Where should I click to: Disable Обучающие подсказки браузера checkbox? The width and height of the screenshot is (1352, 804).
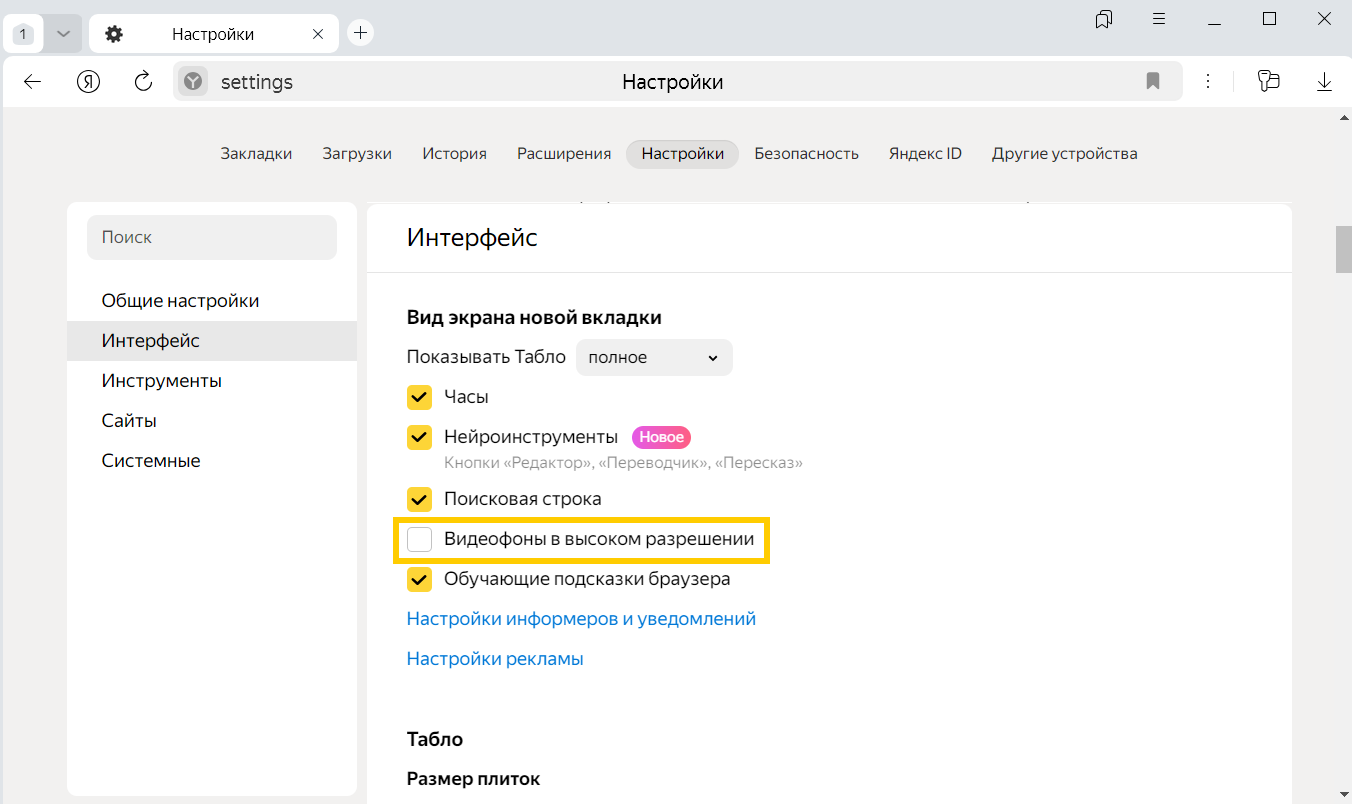(x=419, y=579)
